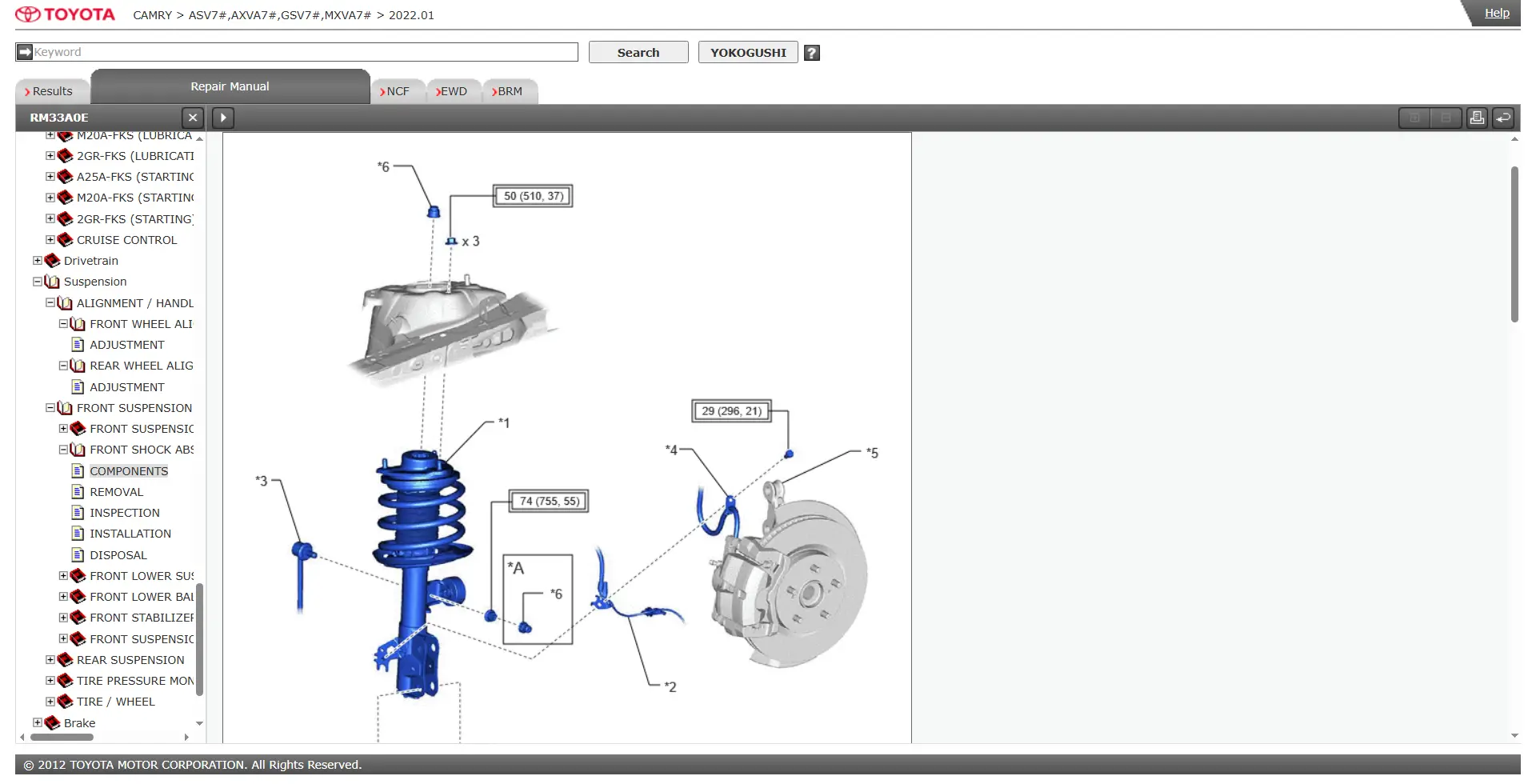
Task: Switch to the Results tab
Action: coord(52,91)
